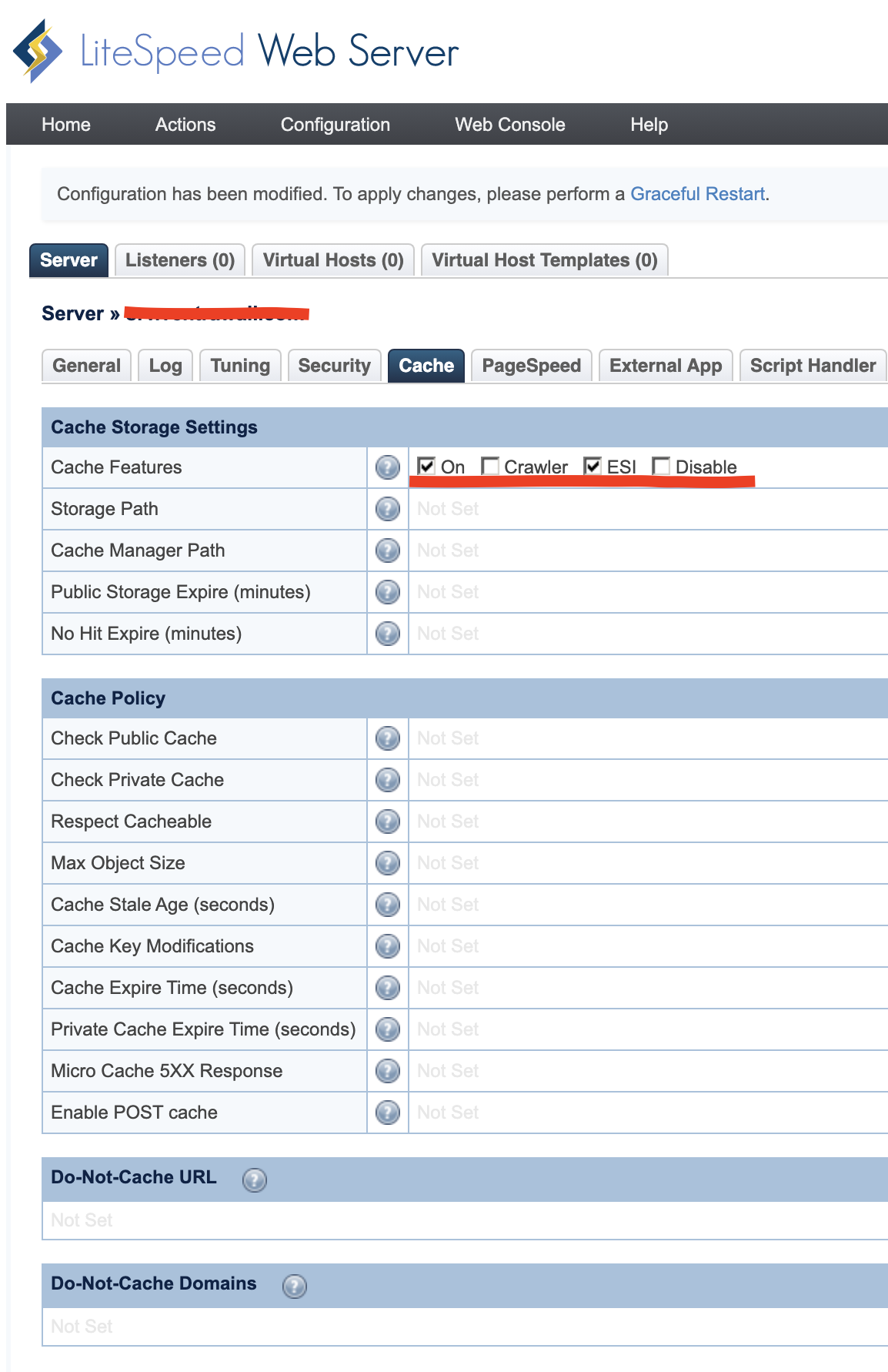
Task: Open the PageSpeed sub-tab
Action: (532, 366)
